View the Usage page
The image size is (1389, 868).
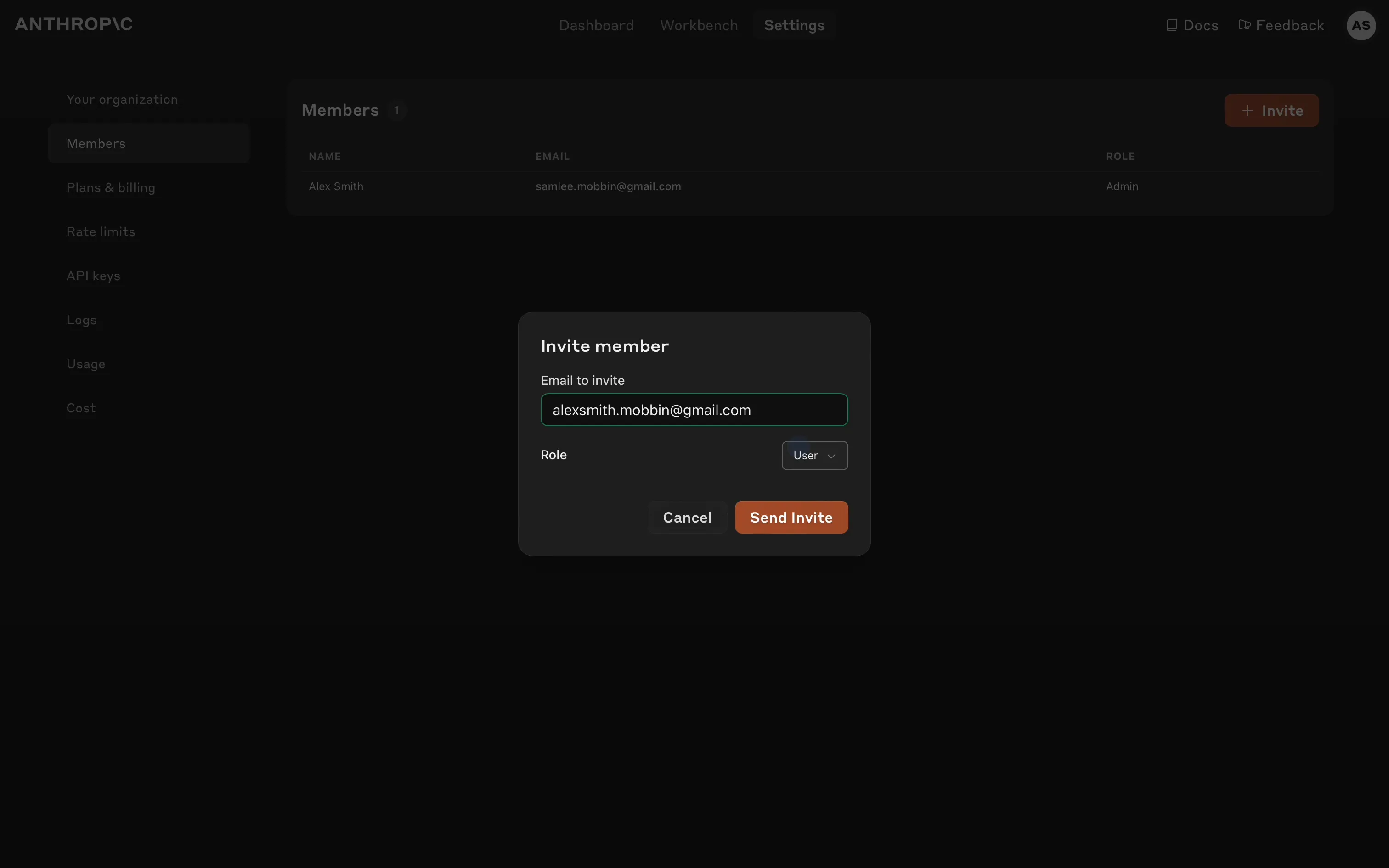(86, 364)
